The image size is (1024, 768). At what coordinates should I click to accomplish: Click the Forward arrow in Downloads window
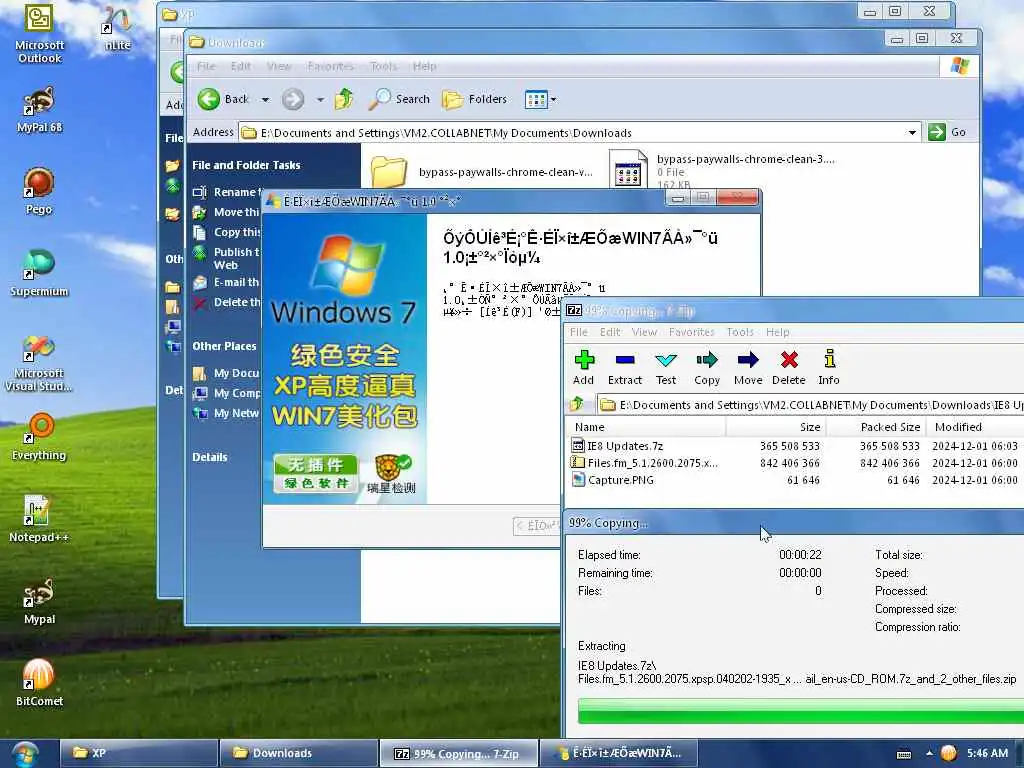click(x=293, y=99)
